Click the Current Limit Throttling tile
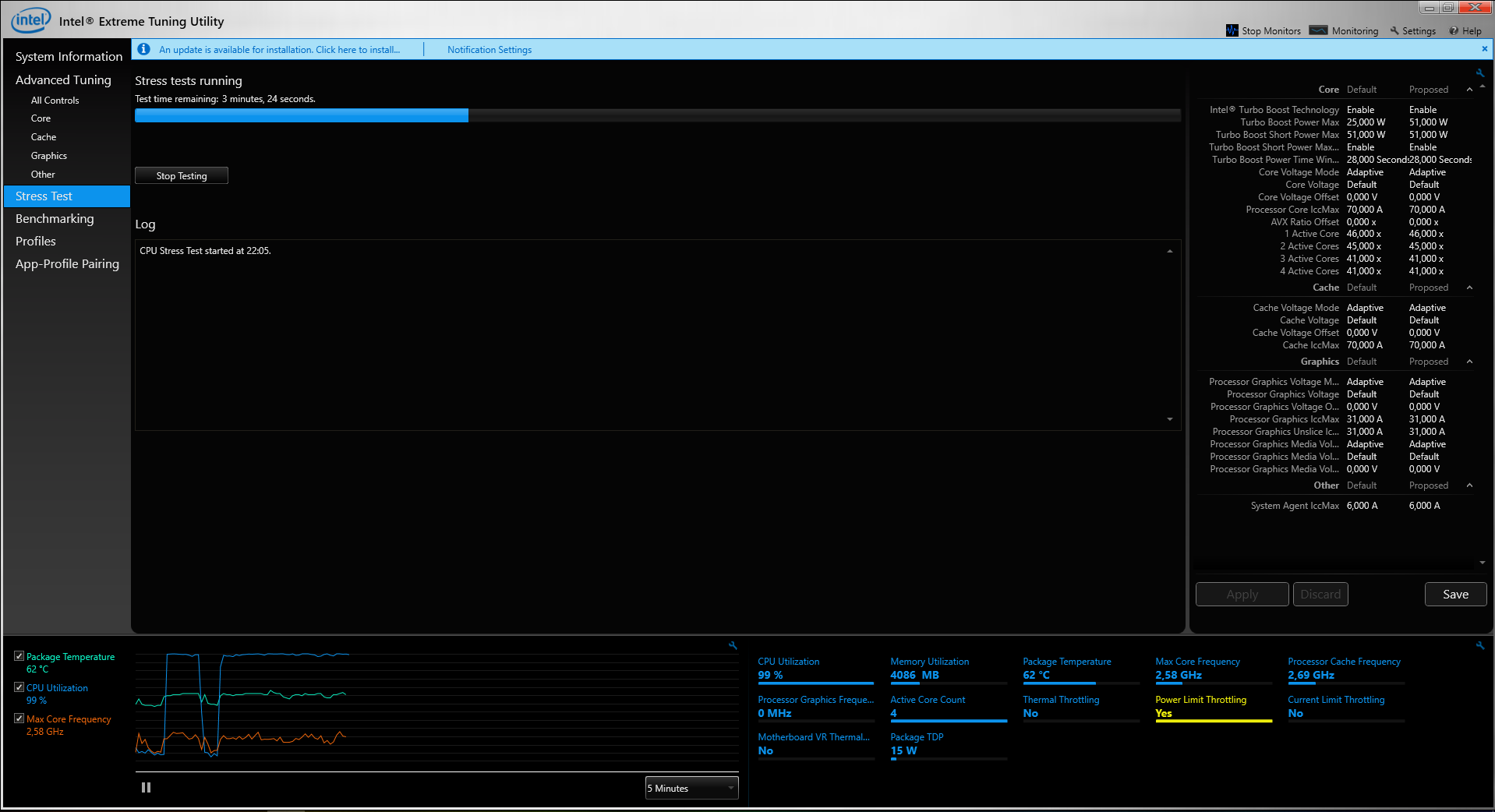 click(x=1345, y=708)
